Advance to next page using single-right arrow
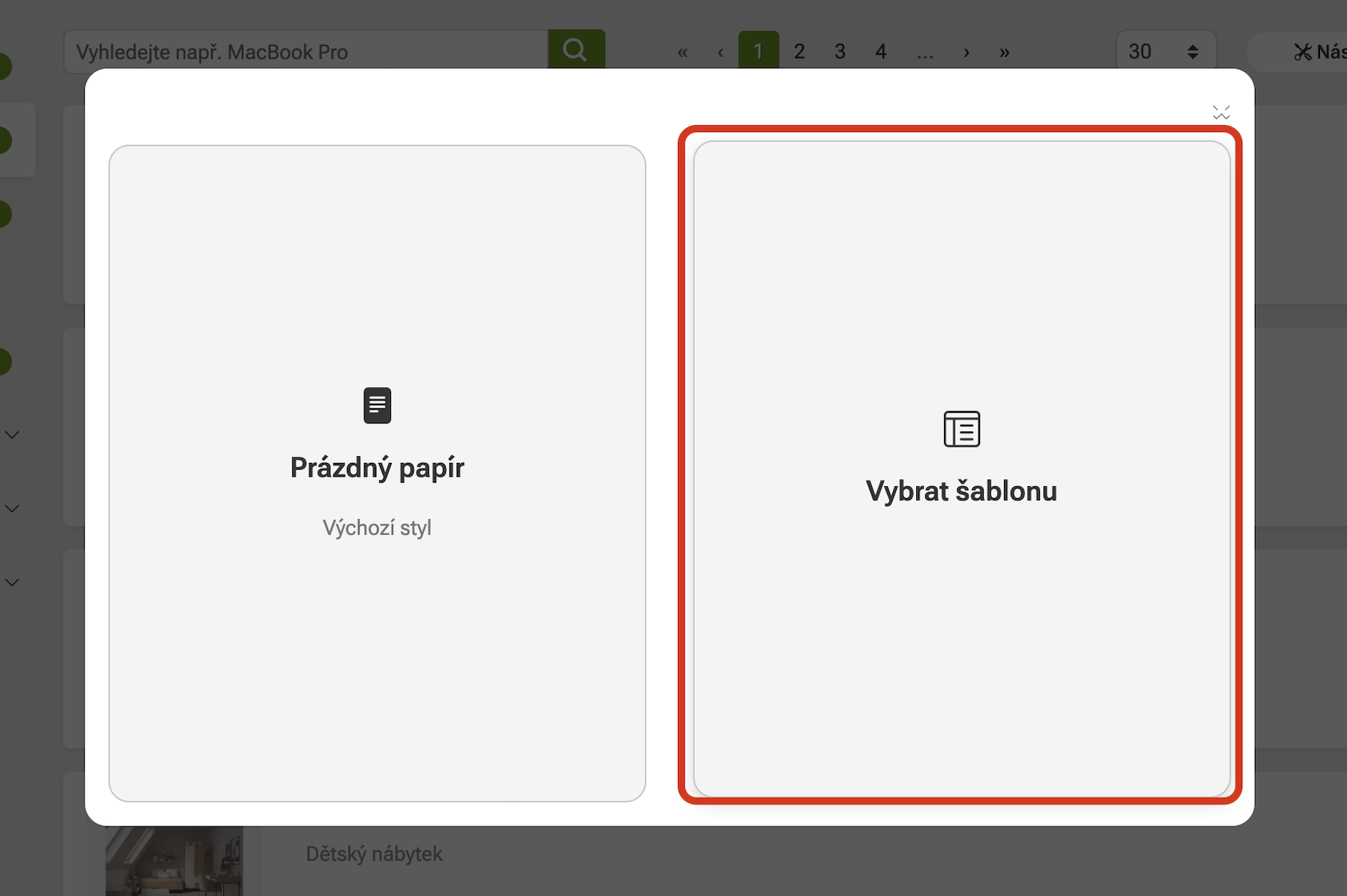Screen dimensions: 1347x896 coord(966,52)
